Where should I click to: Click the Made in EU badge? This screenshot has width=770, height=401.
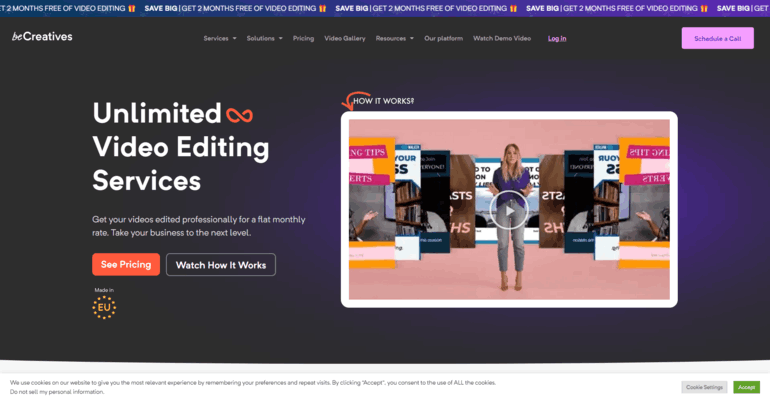pyautogui.click(x=104, y=304)
